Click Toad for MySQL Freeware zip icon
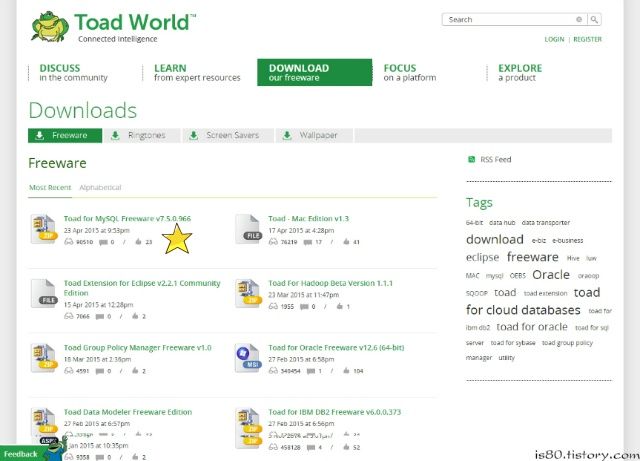640x461 pixels. click(43, 229)
